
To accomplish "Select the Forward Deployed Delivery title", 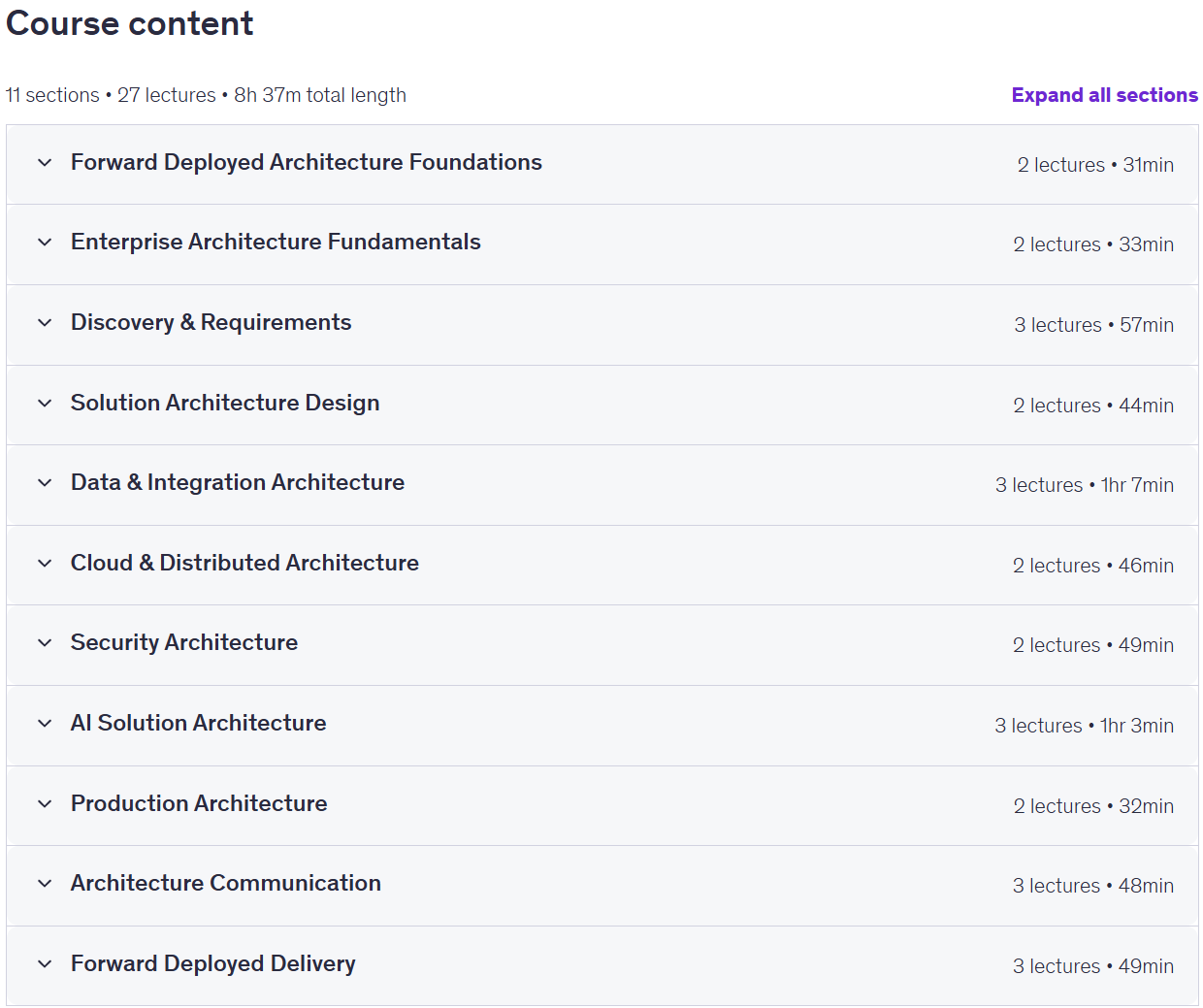I will [x=213, y=963].
